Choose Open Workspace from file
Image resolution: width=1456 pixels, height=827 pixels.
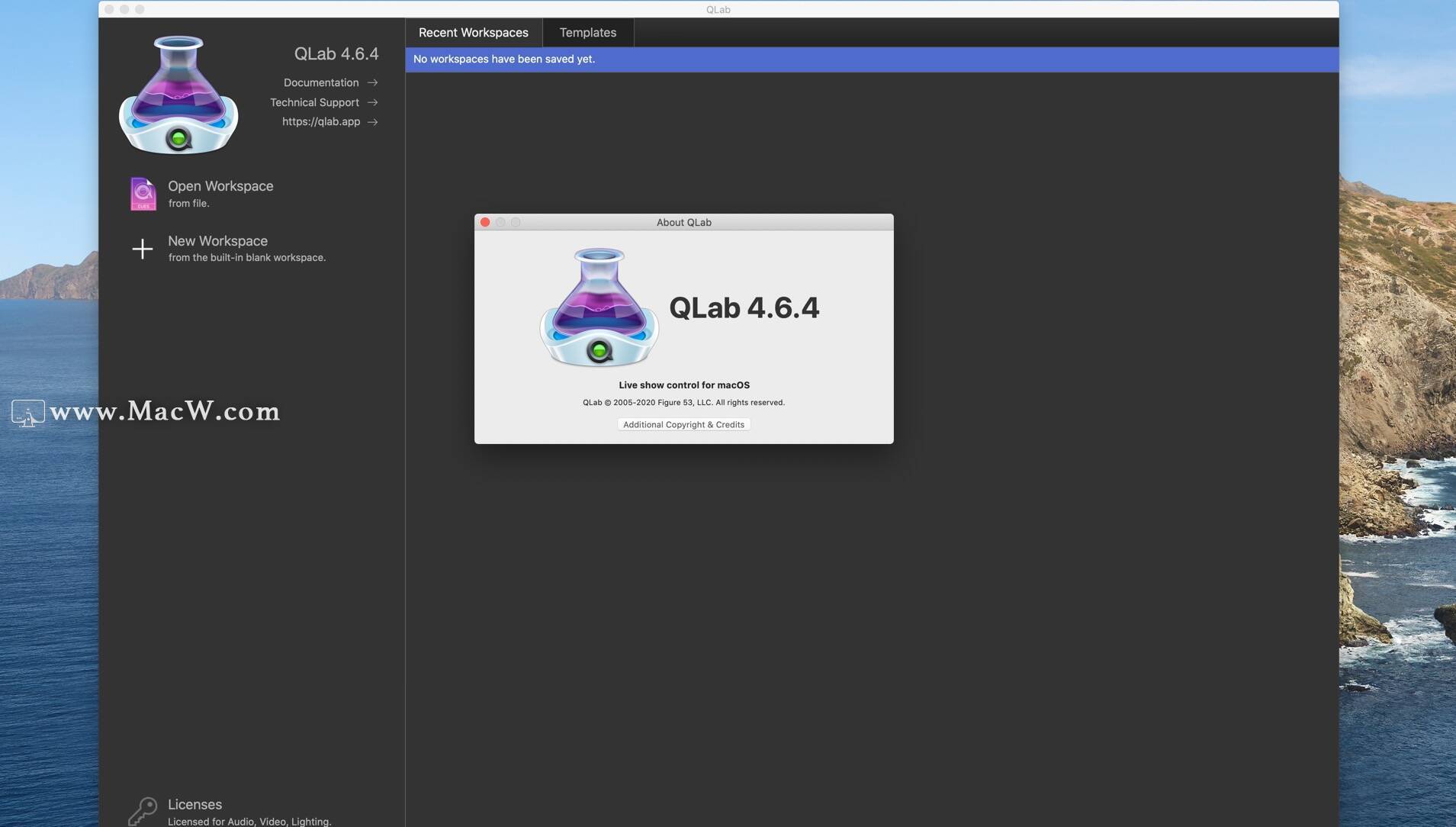click(x=220, y=194)
